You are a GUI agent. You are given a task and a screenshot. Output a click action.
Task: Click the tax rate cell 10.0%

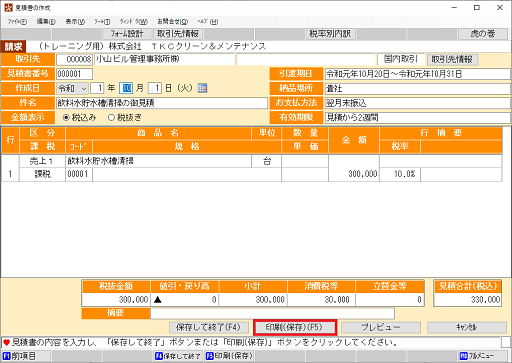click(400, 174)
